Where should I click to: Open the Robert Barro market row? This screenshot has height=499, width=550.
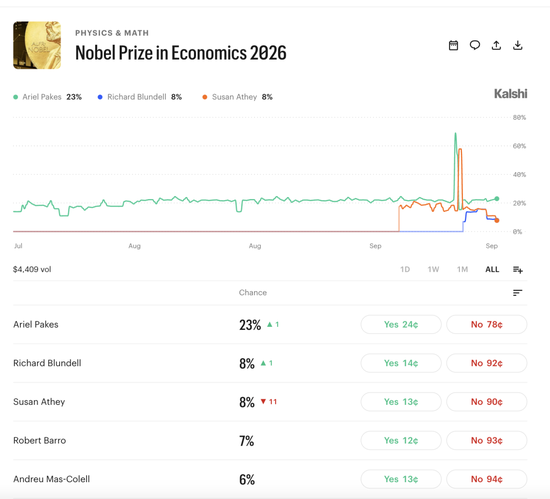[270, 440]
